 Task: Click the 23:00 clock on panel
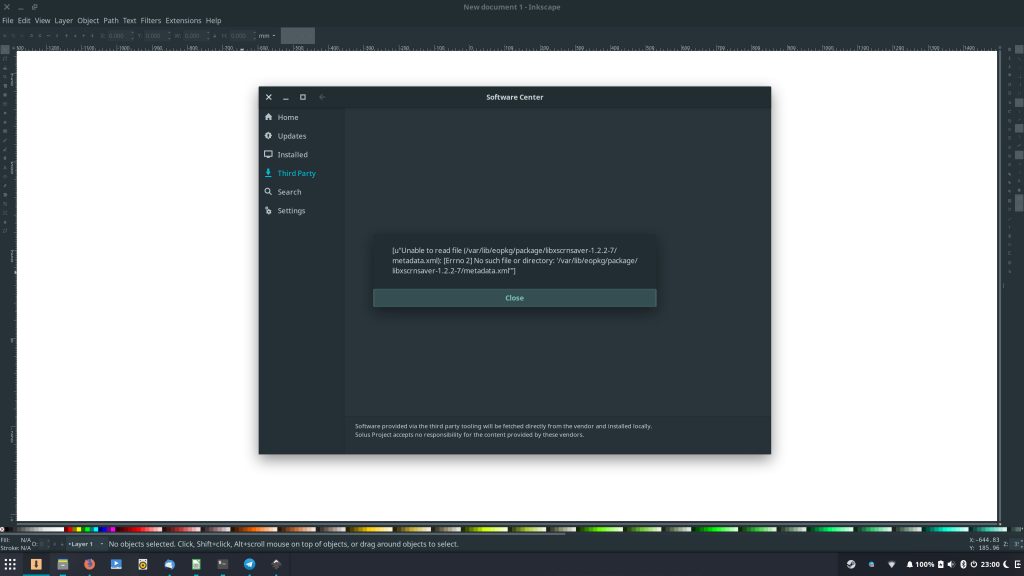point(989,564)
